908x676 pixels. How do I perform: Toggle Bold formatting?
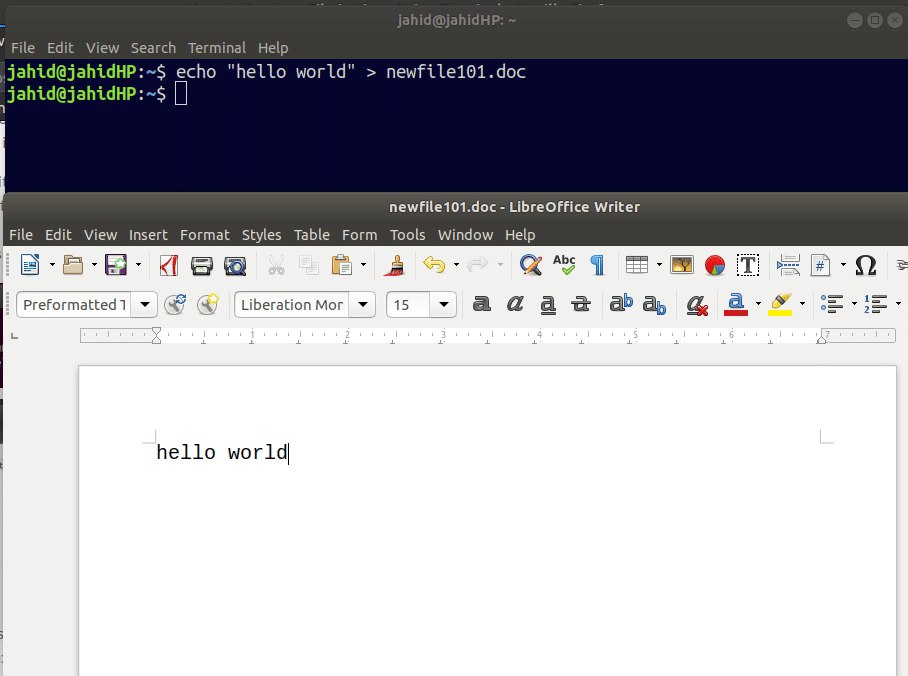[481, 304]
